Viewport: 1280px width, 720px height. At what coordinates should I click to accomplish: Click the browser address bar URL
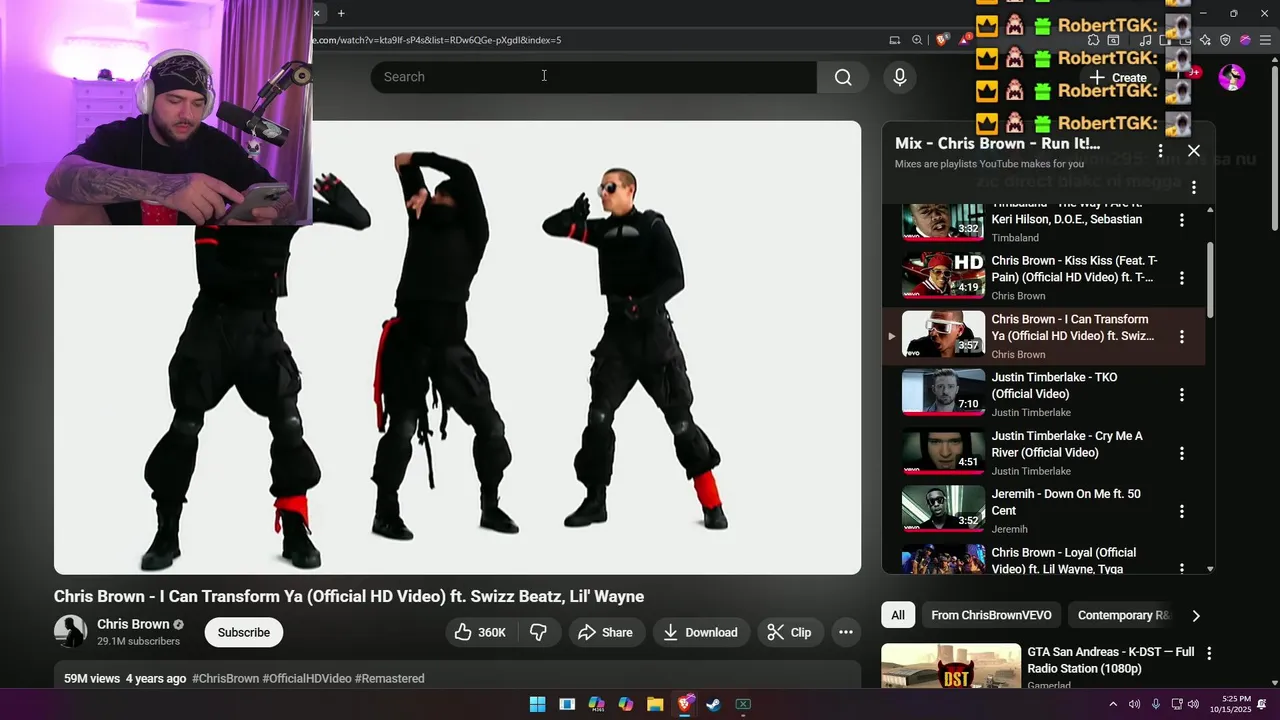pos(437,40)
